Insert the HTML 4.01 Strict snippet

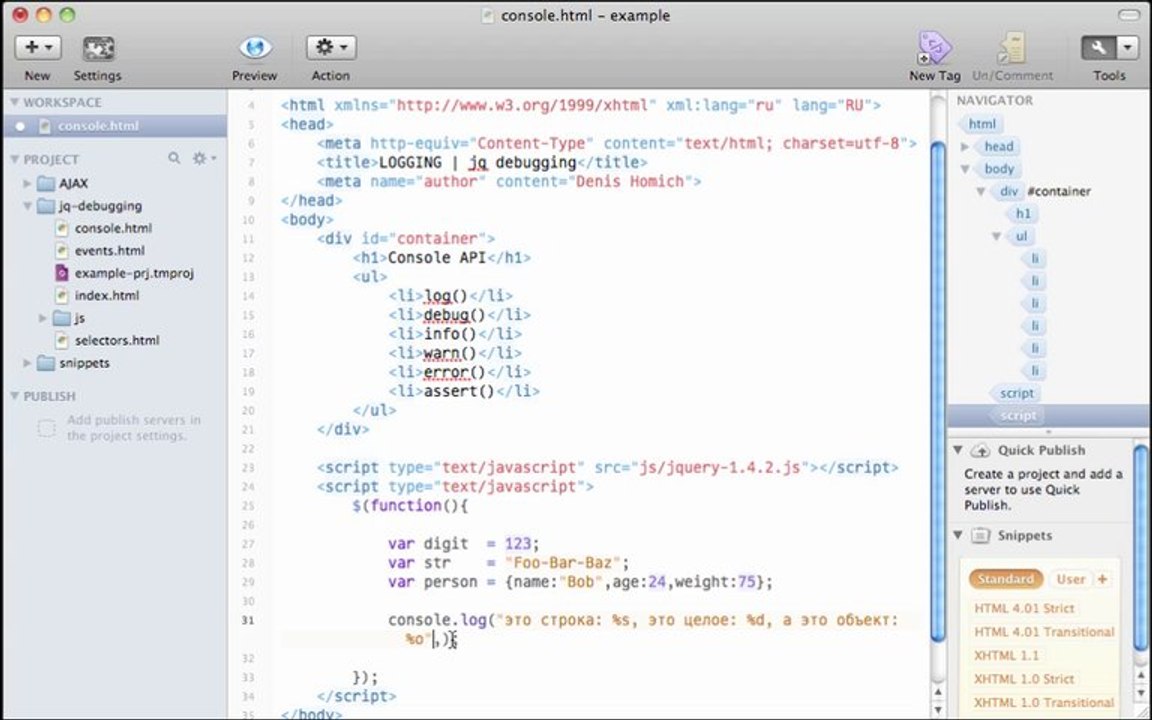click(x=1024, y=608)
